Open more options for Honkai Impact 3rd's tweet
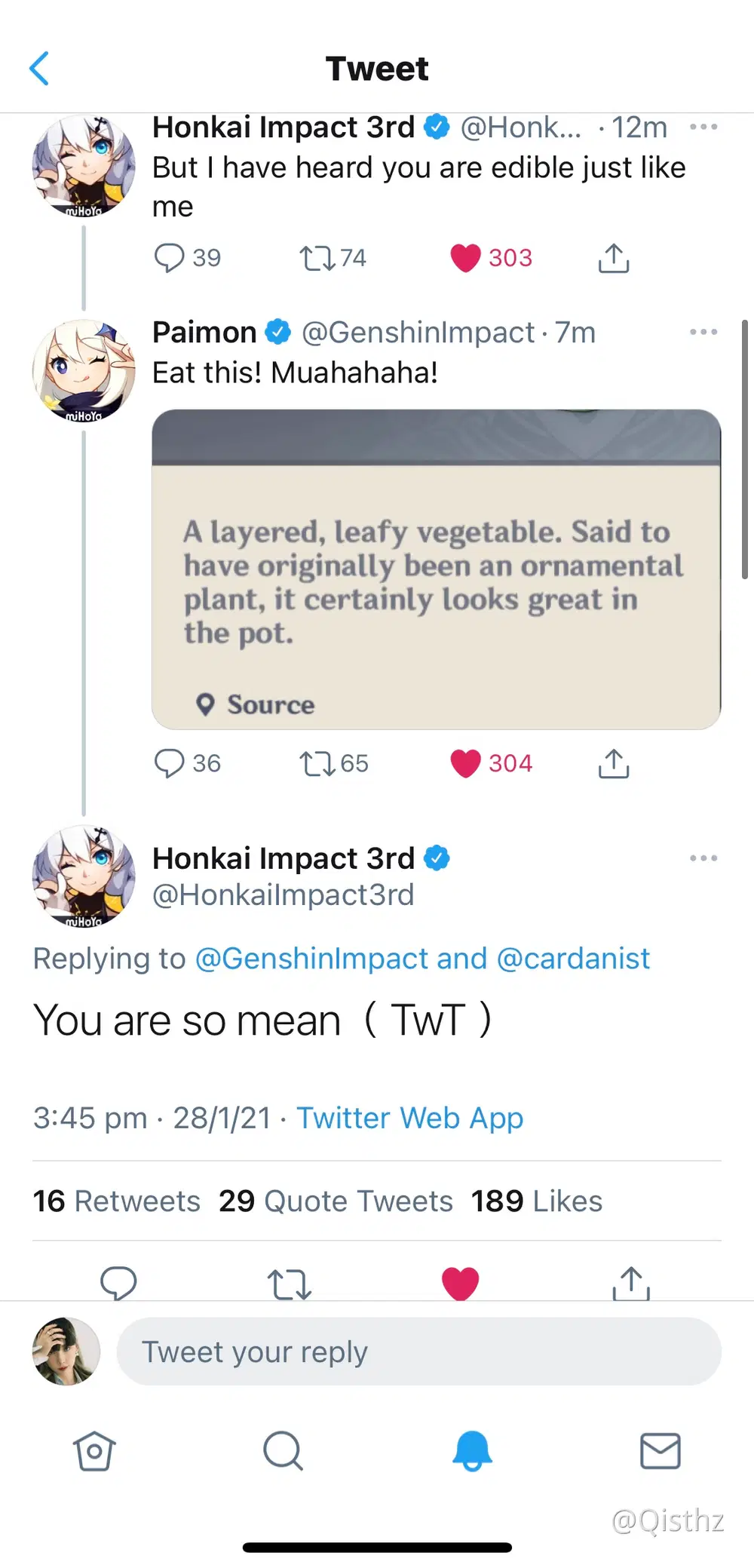The image size is (754, 1568). pos(703,127)
